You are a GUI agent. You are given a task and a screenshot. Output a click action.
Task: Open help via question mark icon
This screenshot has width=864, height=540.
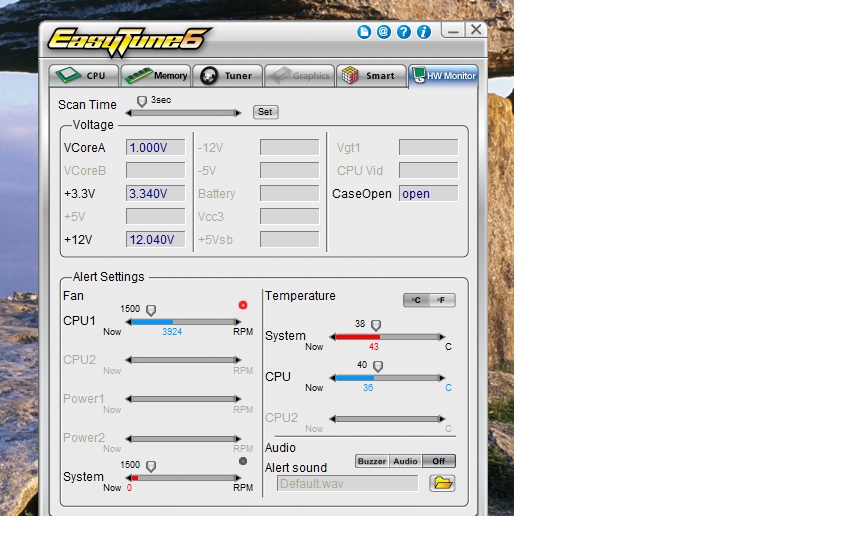tap(403, 32)
